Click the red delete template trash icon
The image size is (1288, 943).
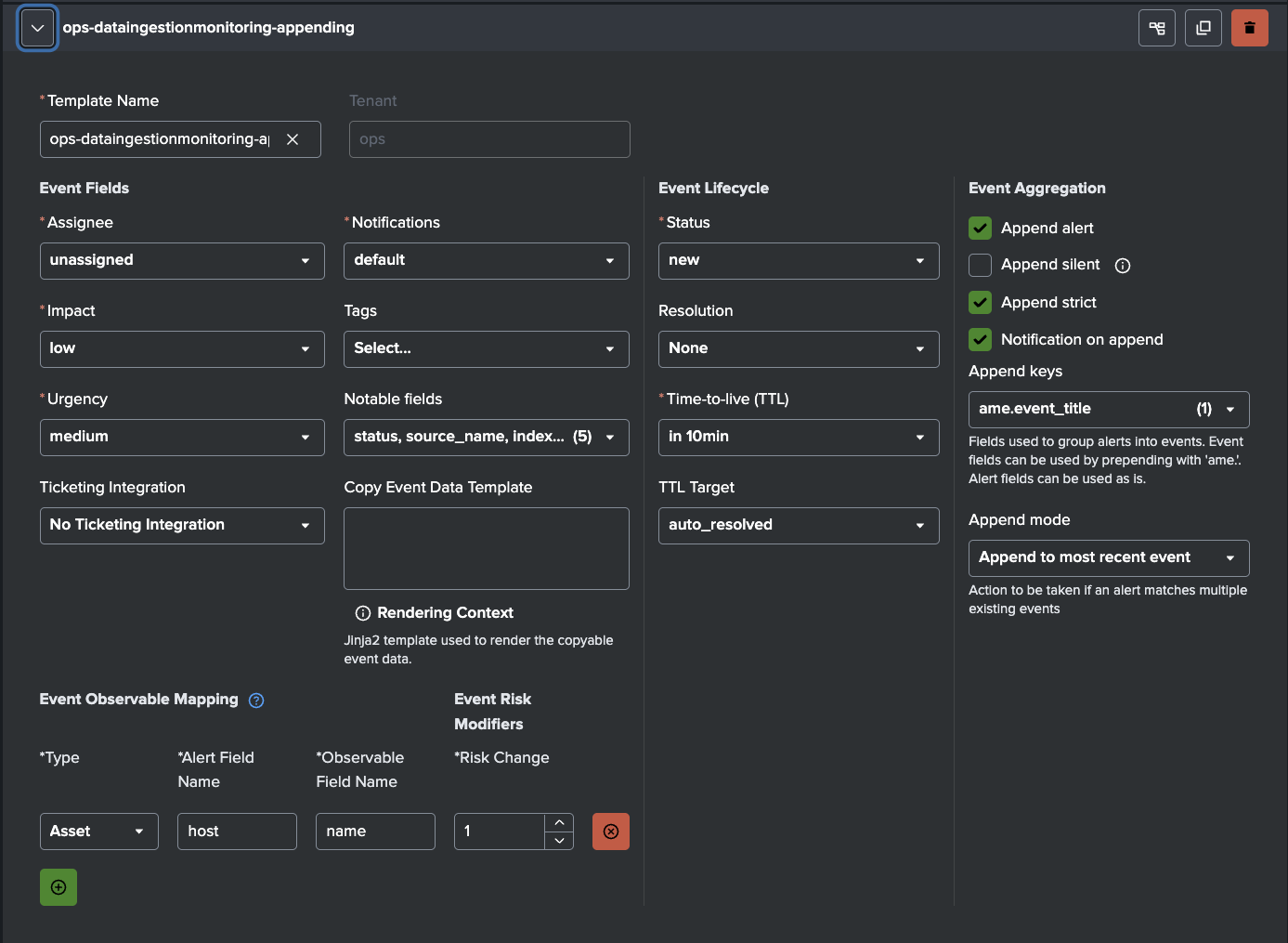1249,28
